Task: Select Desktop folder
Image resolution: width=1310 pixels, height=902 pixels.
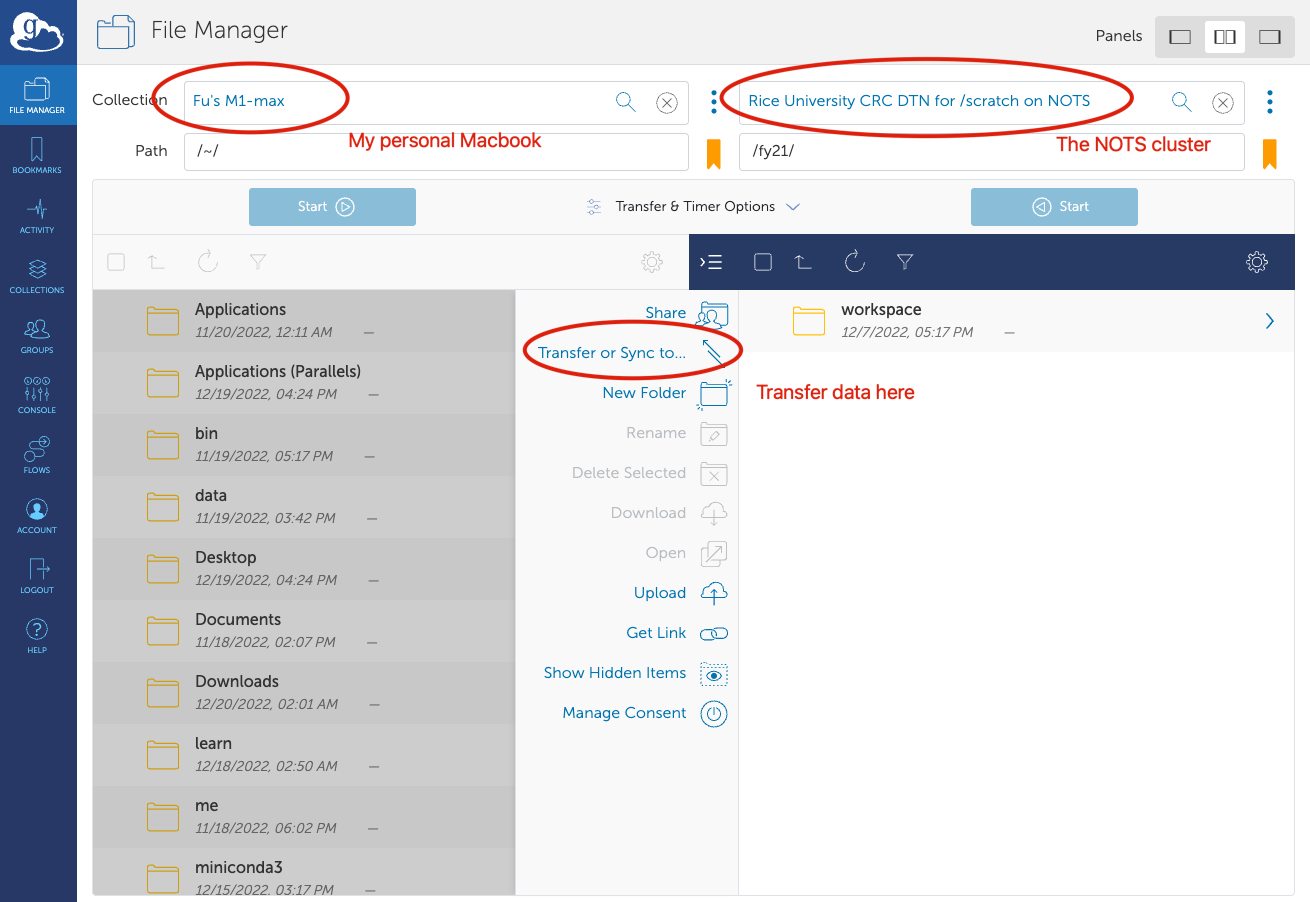Action: pyautogui.click(x=304, y=569)
